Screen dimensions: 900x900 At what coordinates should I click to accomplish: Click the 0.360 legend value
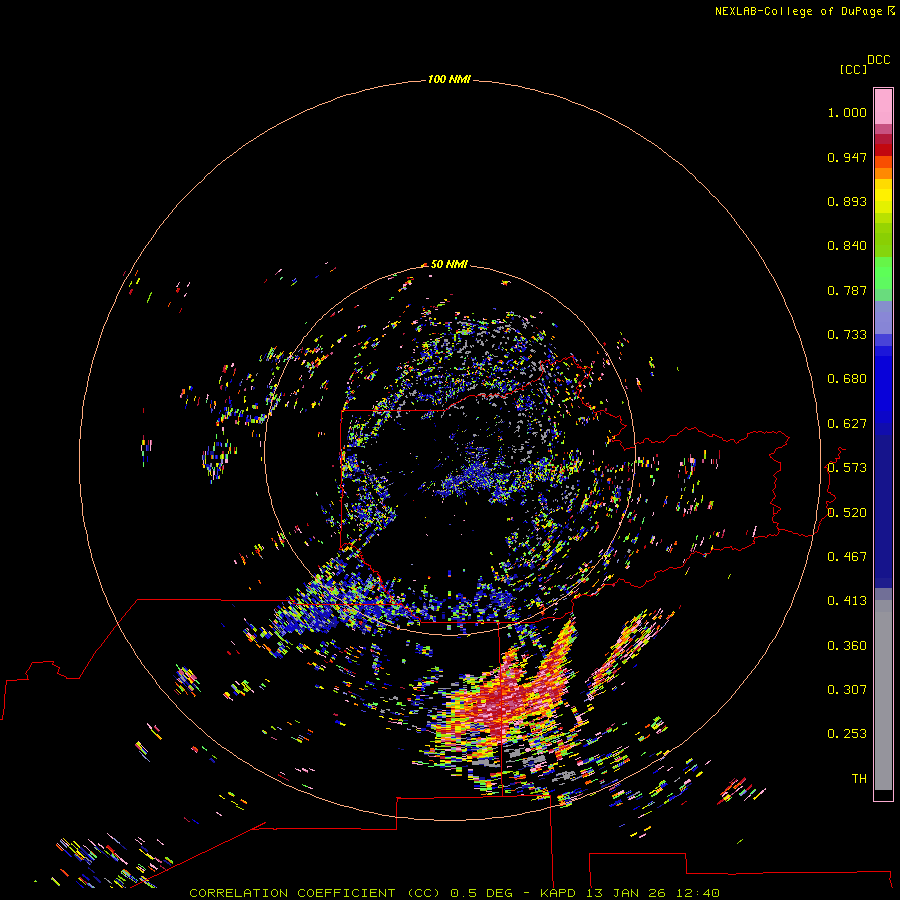click(x=847, y=646)
